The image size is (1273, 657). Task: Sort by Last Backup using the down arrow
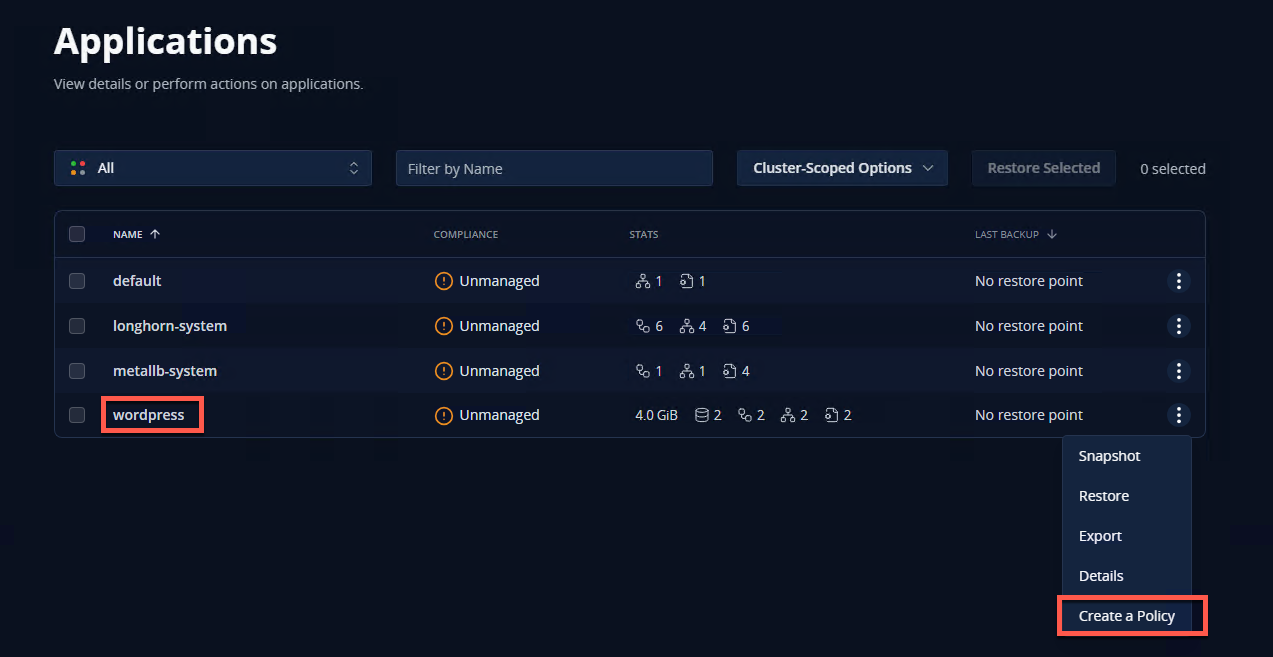pos(1052,235)
